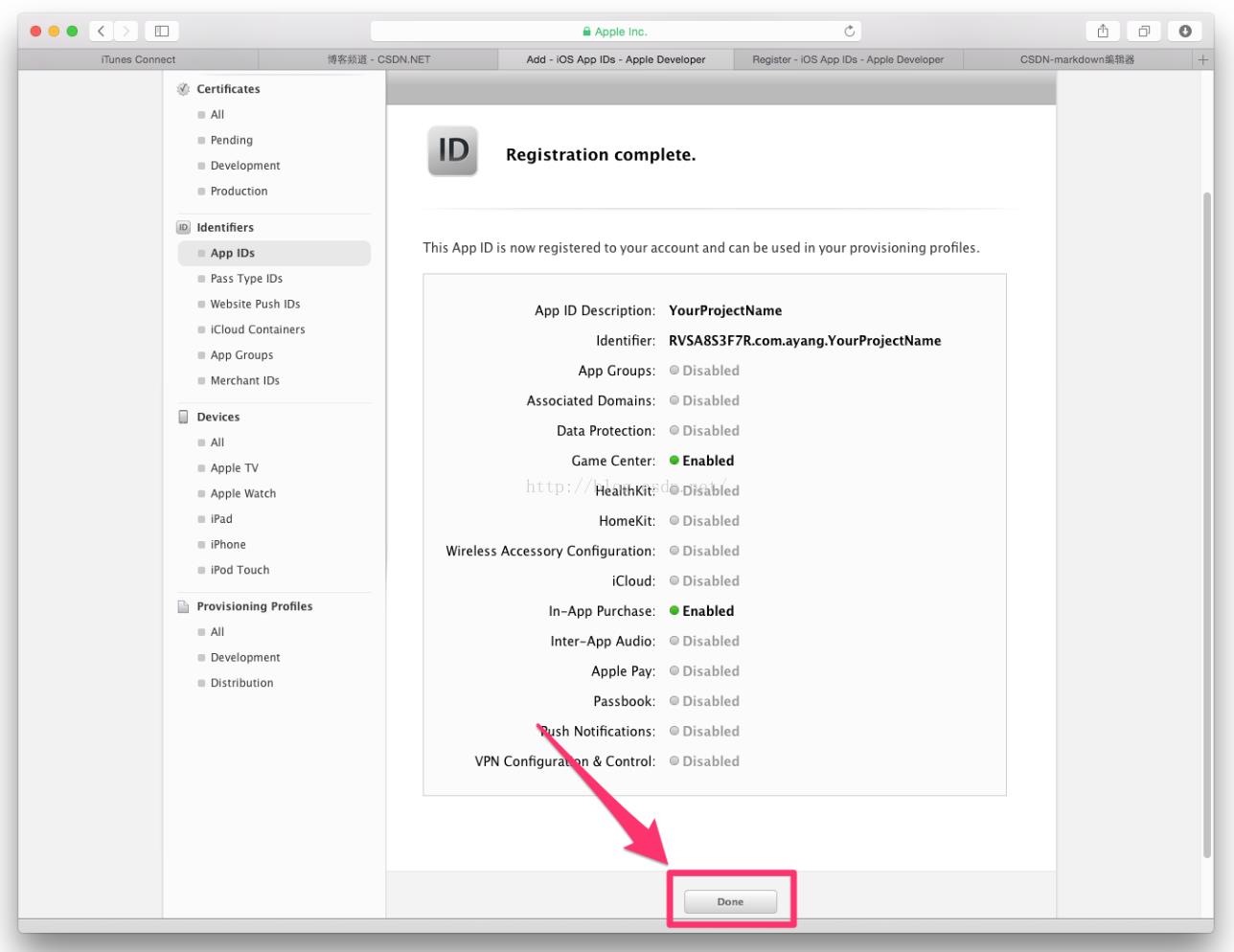The image size is (1234, 952).
Task: Click Apple Pay Disabled status
Action: (704, 671)
